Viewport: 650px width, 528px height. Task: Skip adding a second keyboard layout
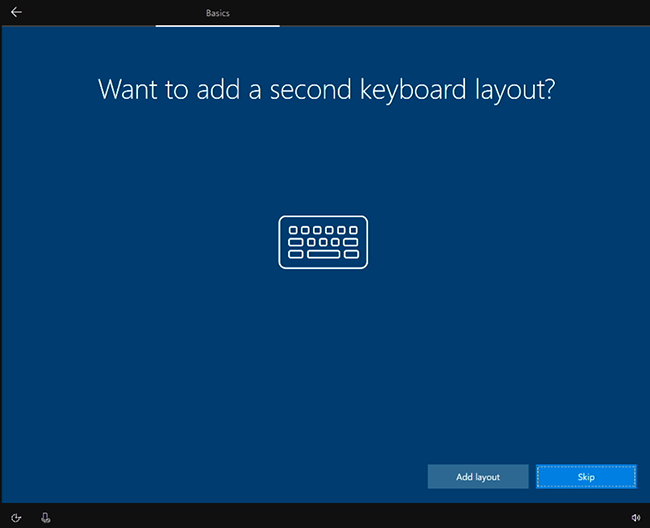[x=586, y=477]
